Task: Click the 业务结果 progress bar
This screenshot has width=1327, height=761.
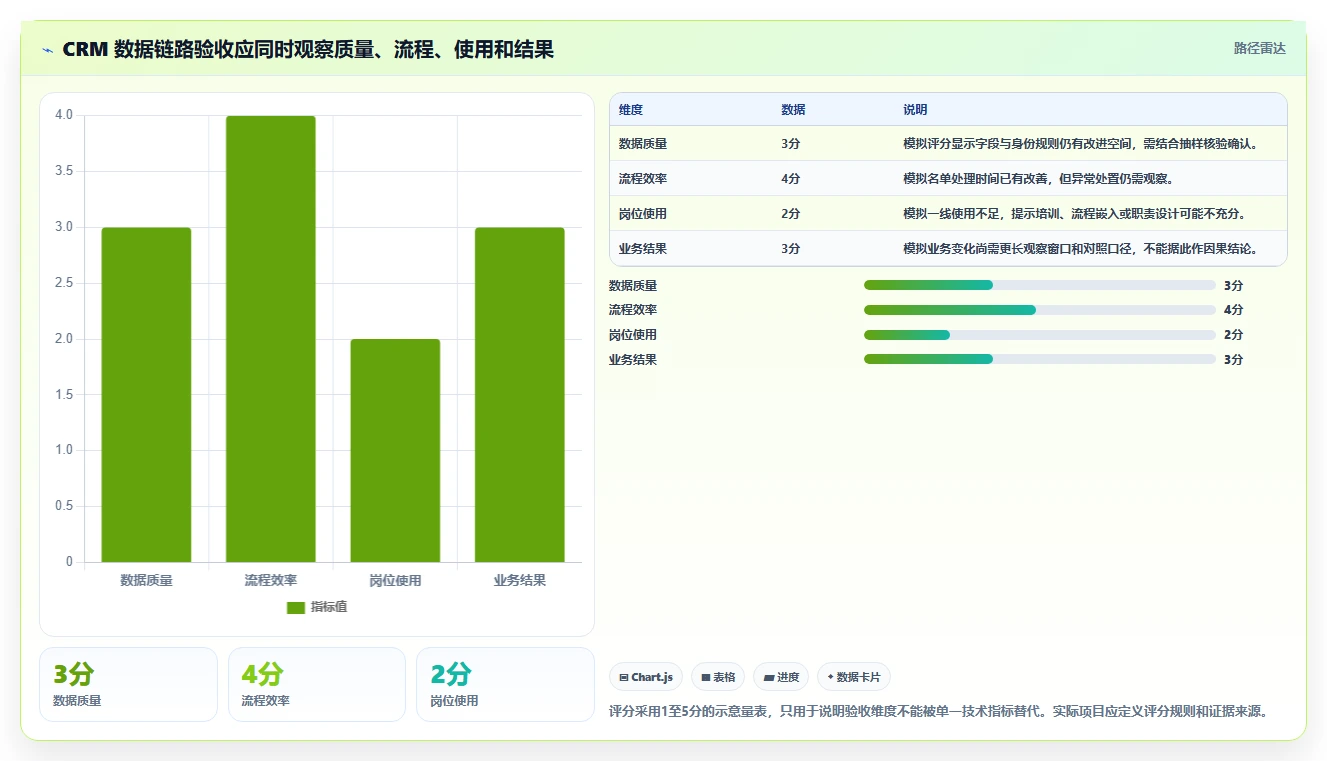Action: pos(1039,359)
